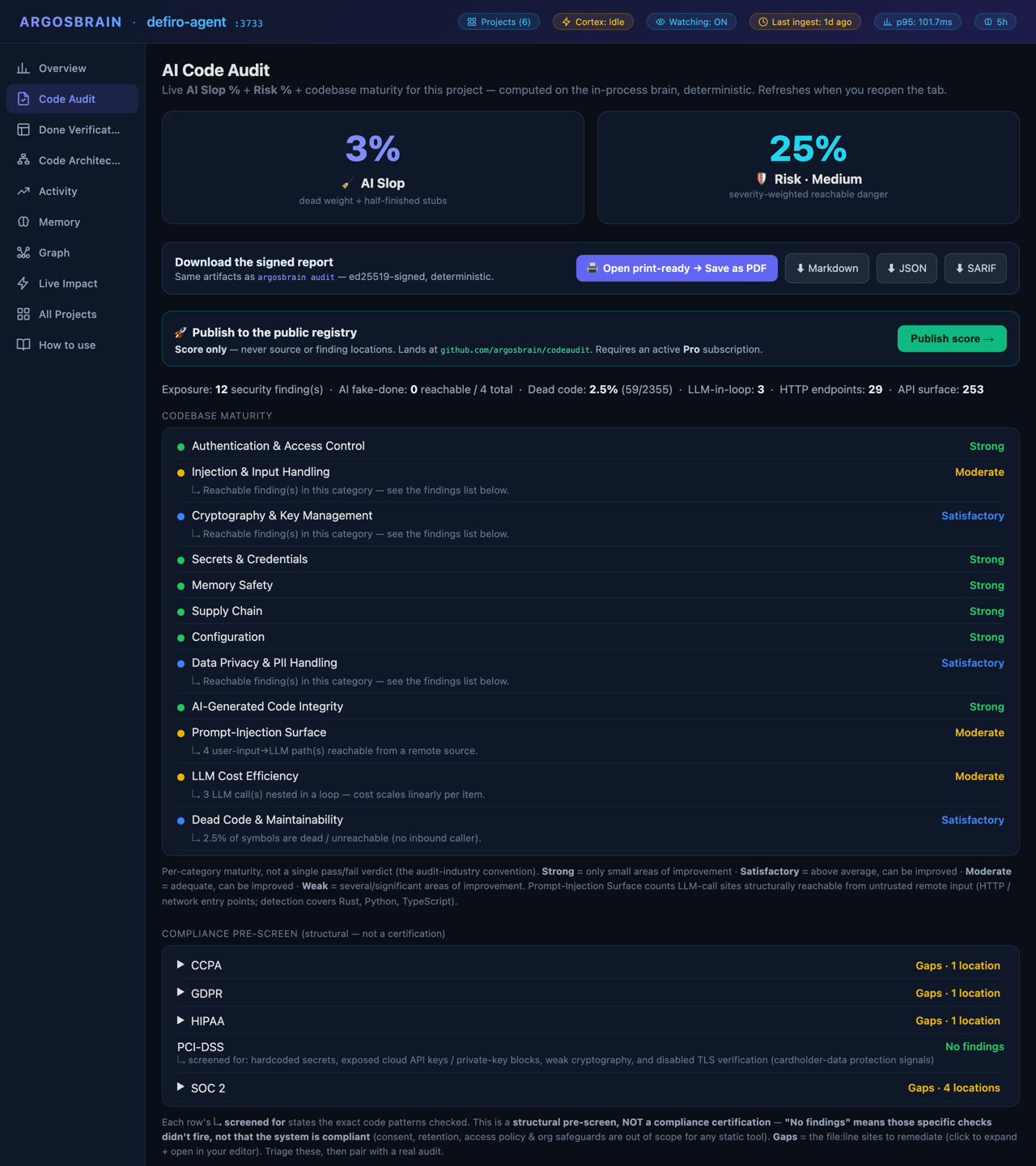1036x1166 pixels.
Task: Select All Projects in sidebar
Action: pyautogui.click(x=72, y=314)
